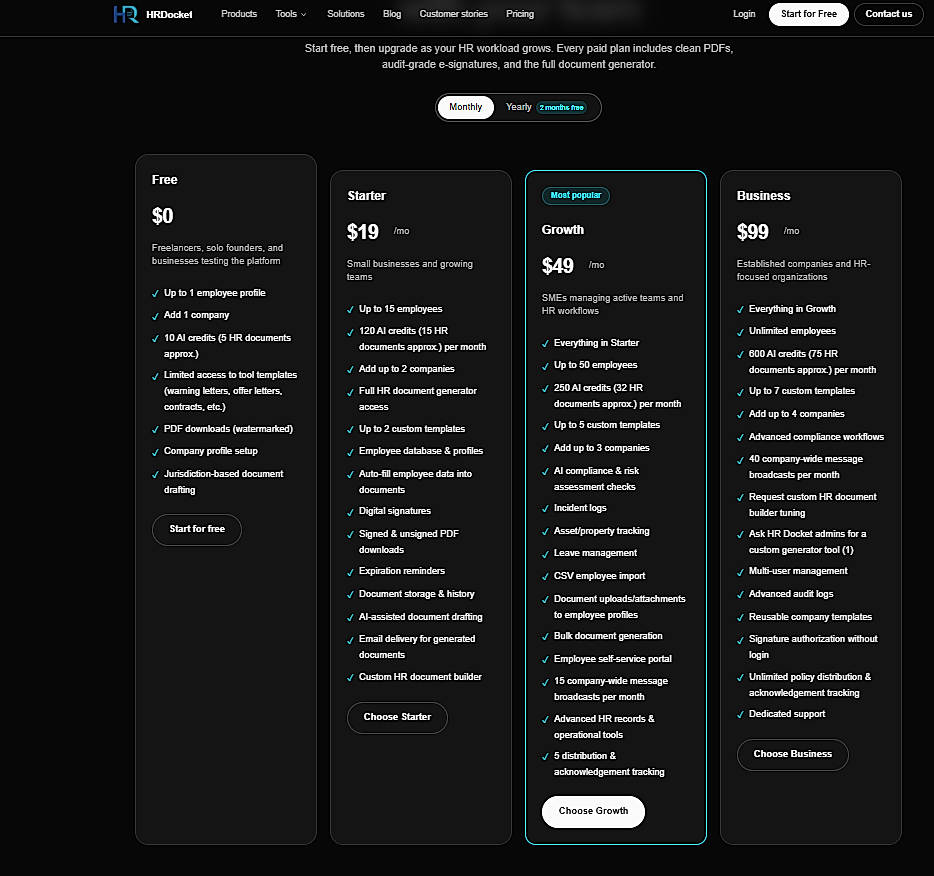Click the Growth plan heading
The width and height of the screenshot is (934, 876).
click(x=563, y=230)
